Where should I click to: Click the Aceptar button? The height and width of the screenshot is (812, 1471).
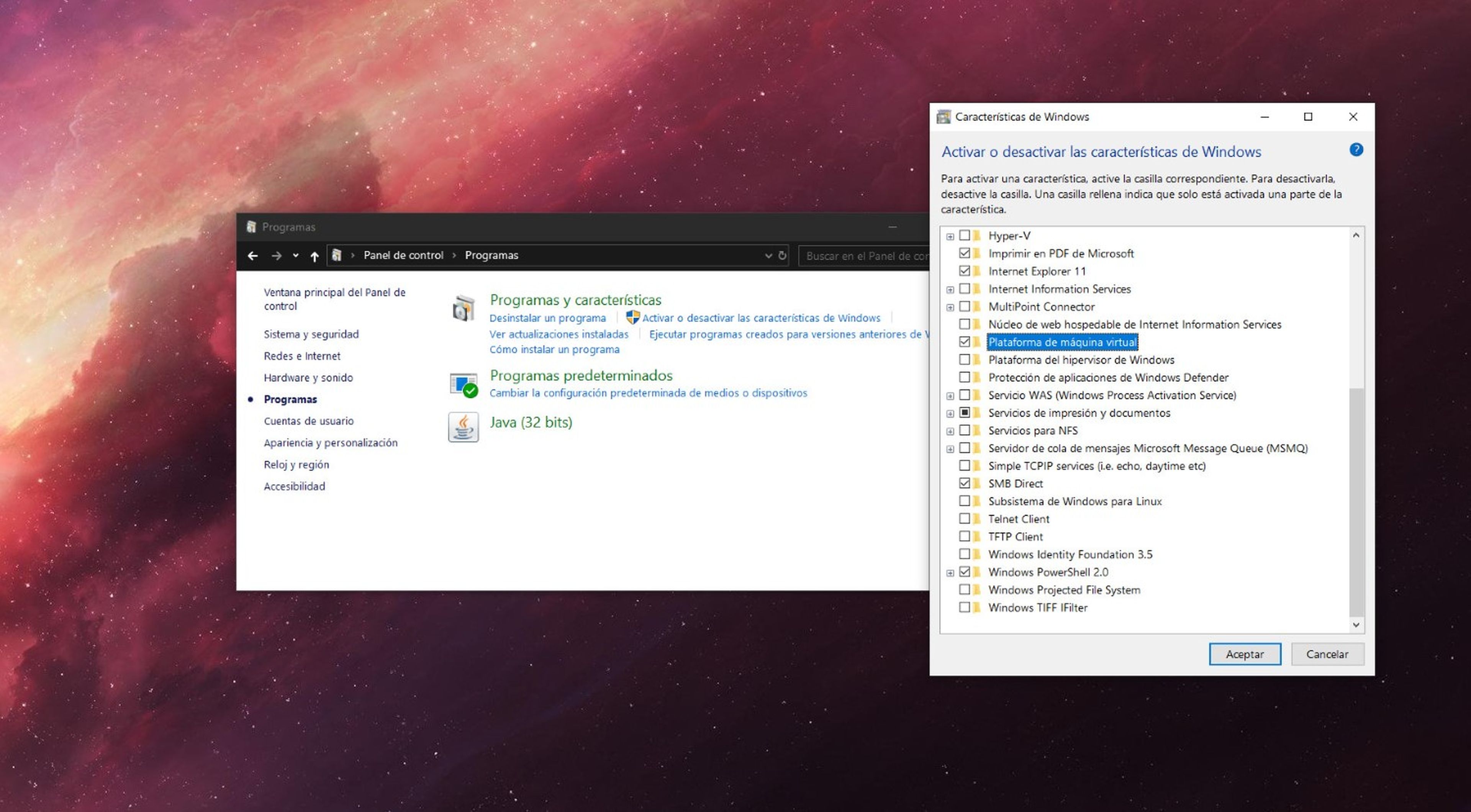click(x=1245, y=654)
